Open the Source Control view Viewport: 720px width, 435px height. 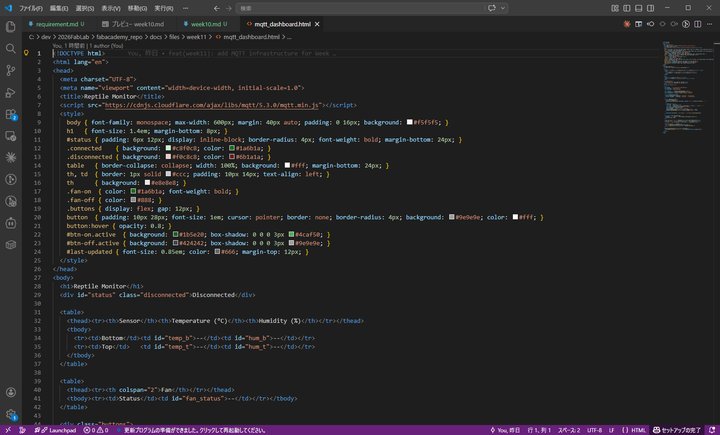pos(11,70)
